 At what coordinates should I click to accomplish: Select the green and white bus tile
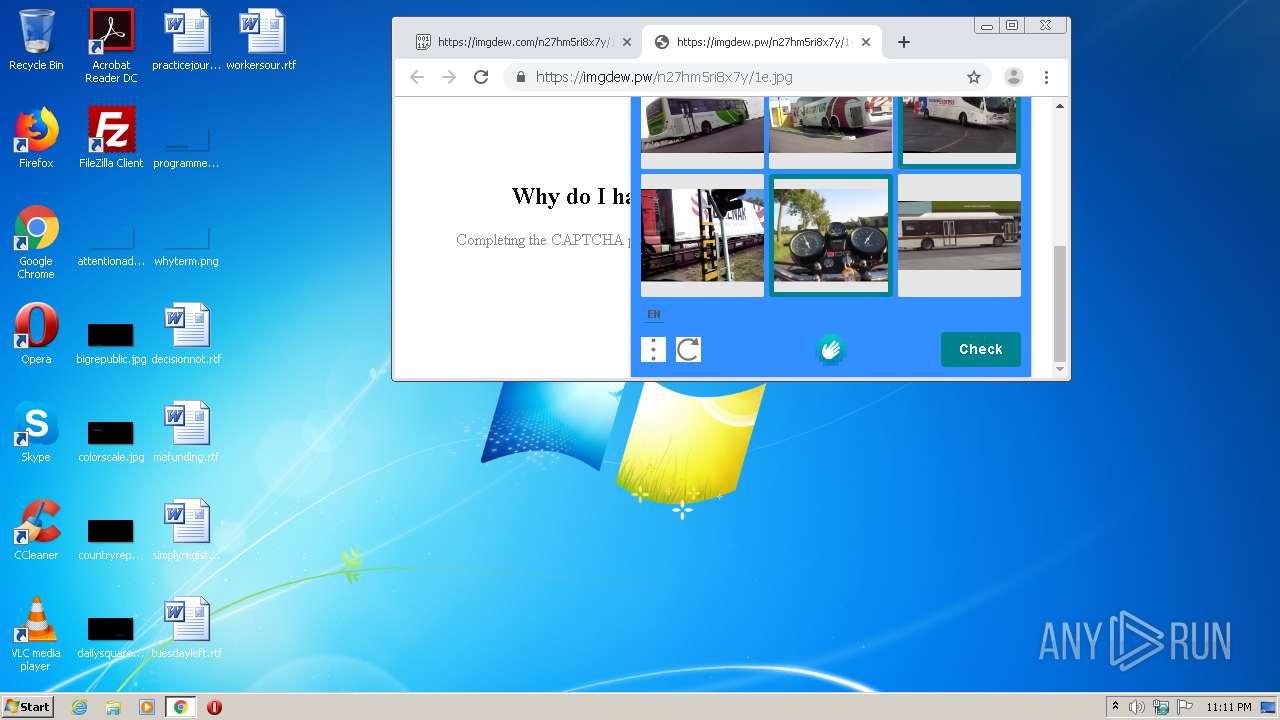coord(702,133)
